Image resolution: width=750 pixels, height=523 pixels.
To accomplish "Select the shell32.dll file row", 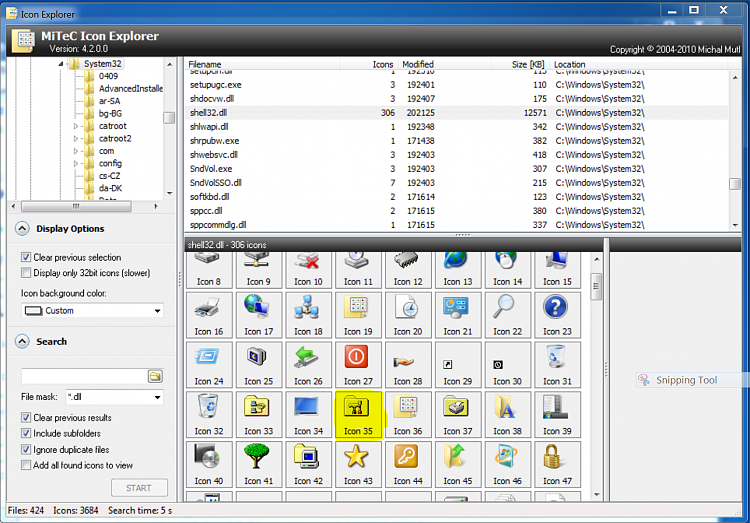I will point(457,113).
